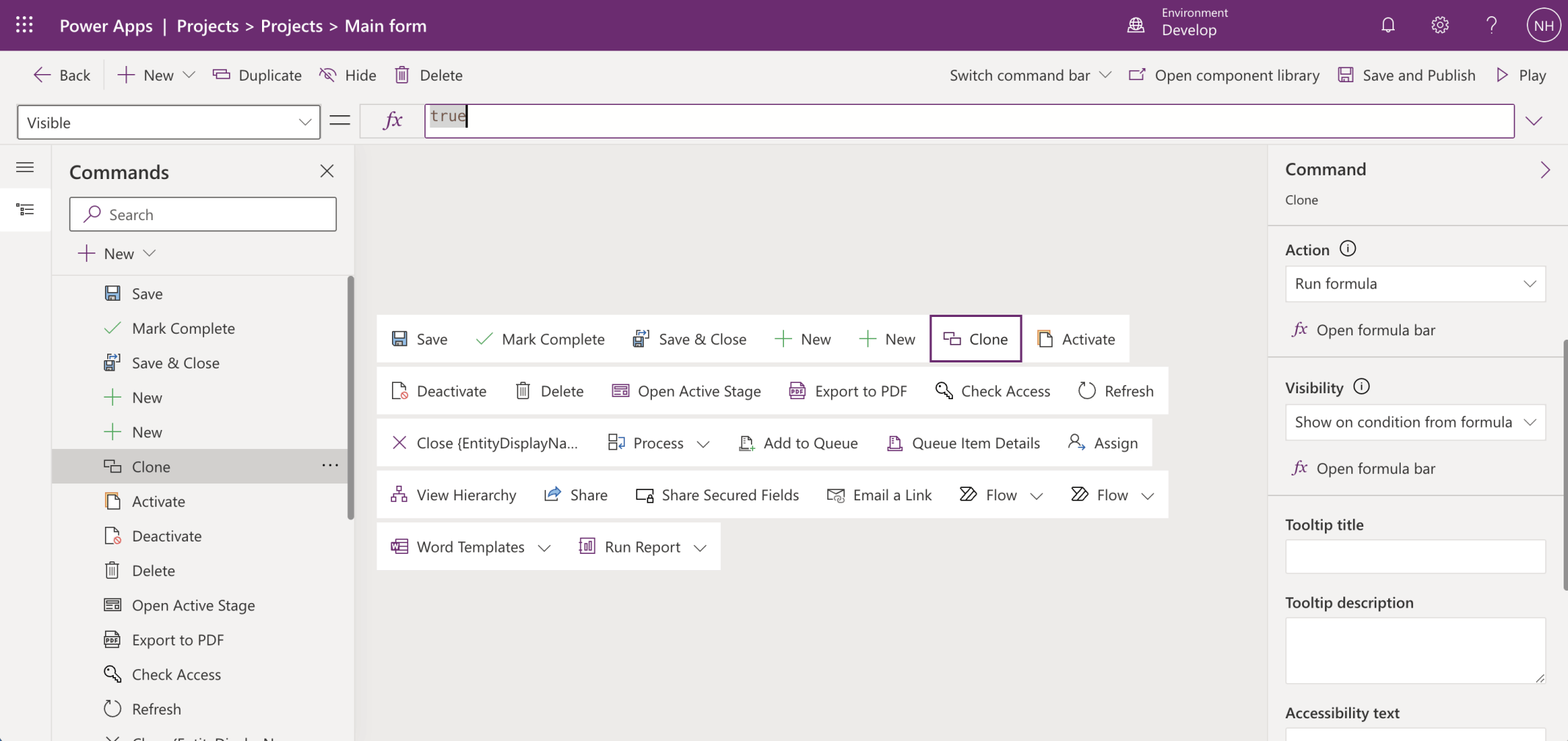Select the tree view icon in left rail
Screen dimensions: 1568x741
coord(25,211)
